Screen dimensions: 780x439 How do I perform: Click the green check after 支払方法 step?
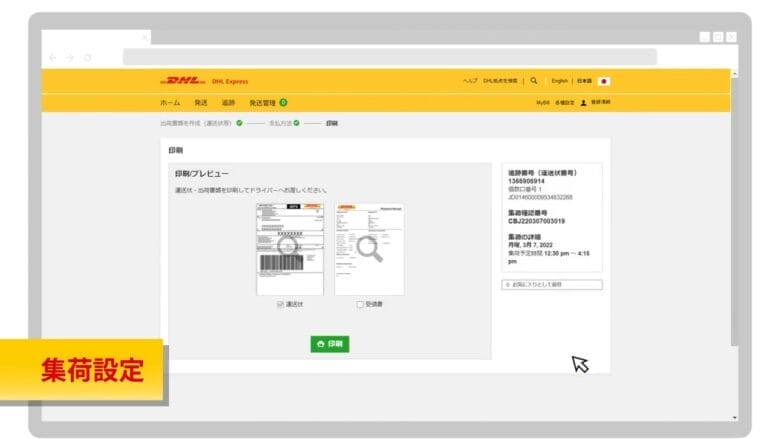[296, 123]
